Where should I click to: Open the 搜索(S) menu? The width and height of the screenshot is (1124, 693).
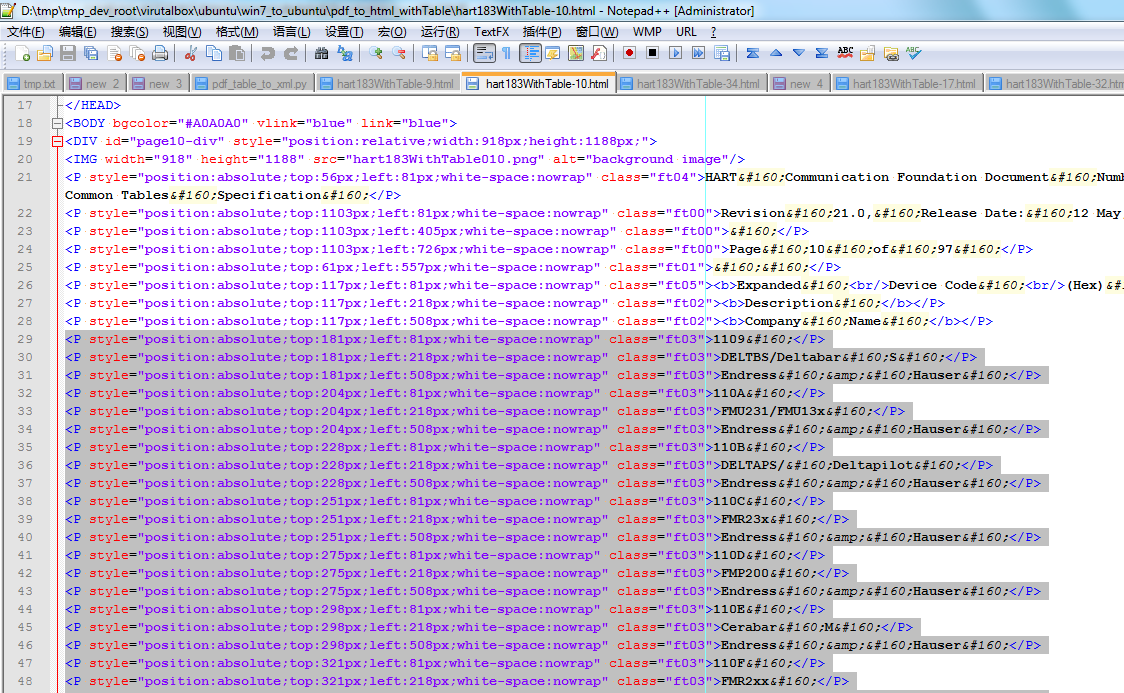(130, 32)
